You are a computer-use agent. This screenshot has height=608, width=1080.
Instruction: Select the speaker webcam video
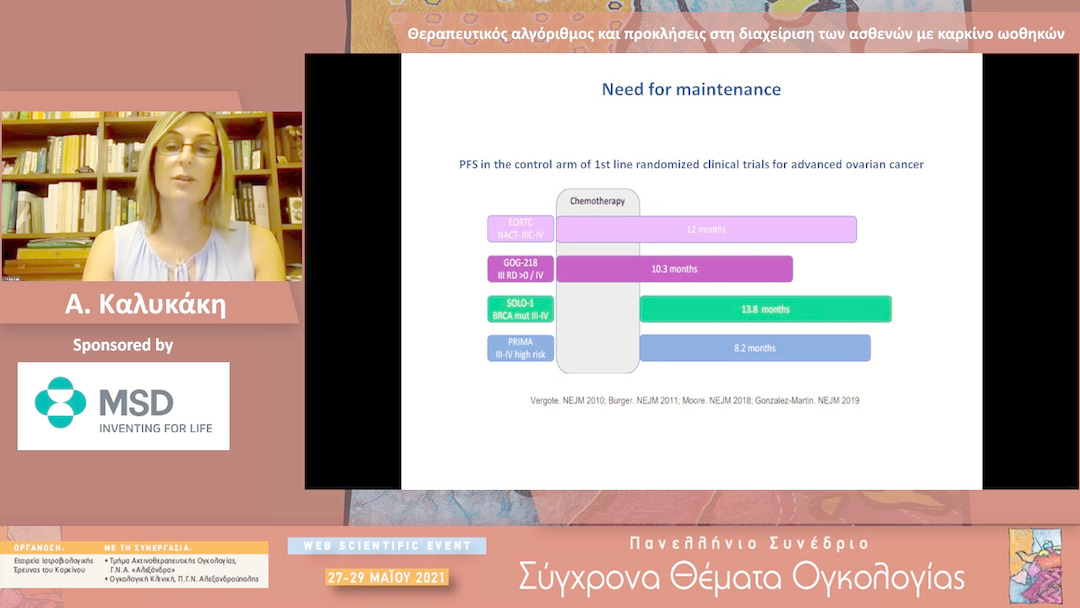[152, 196]
